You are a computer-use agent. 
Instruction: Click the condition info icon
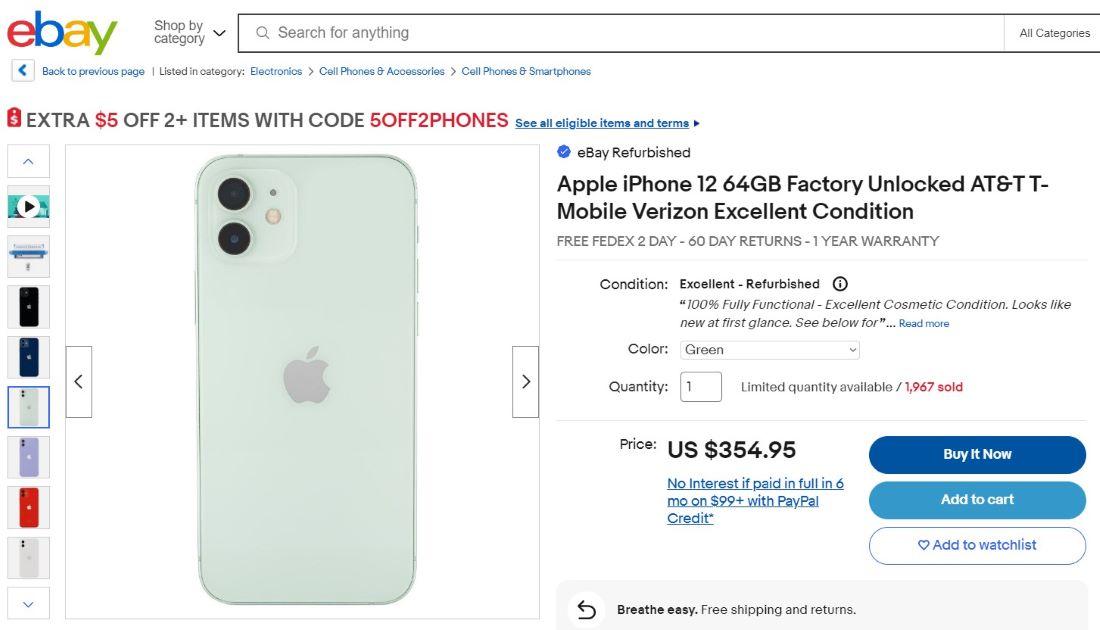pos(840,284)
